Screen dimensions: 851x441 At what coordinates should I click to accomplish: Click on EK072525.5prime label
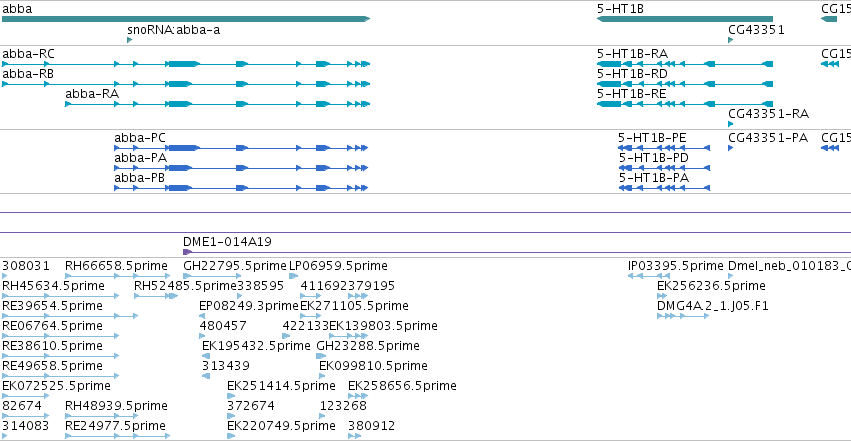coord(56,386)
